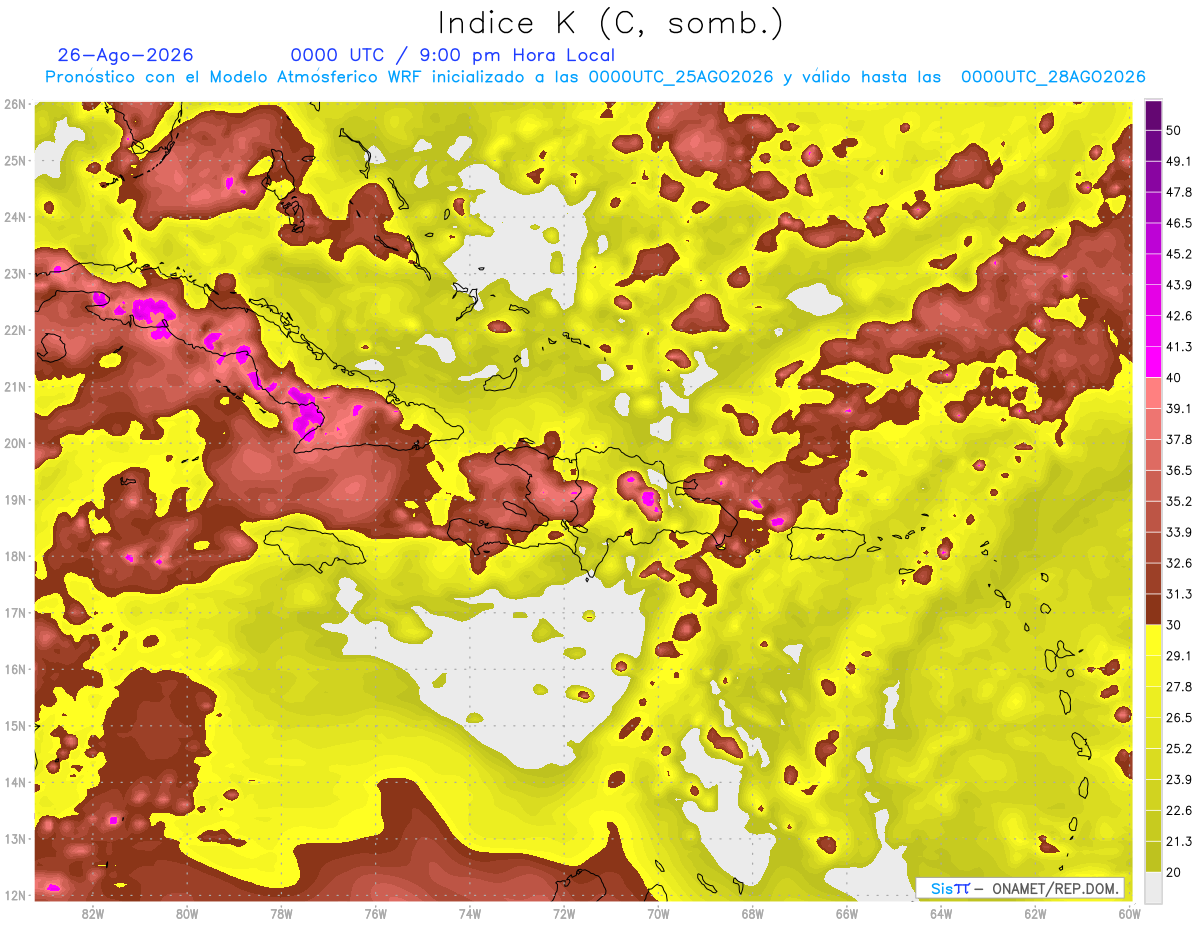Click latitude axis label "14N"

click(x=15, y=783)
